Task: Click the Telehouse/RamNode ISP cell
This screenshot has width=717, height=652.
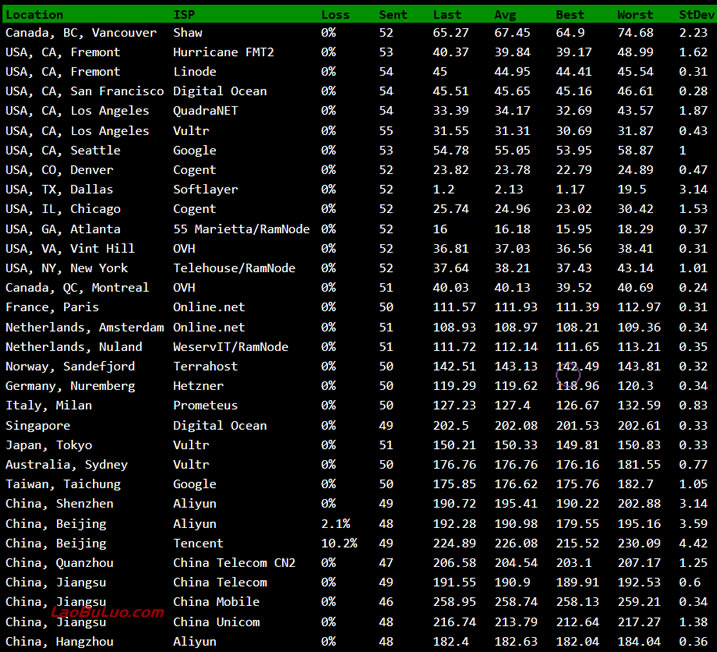Action: (x=234, y=268)
